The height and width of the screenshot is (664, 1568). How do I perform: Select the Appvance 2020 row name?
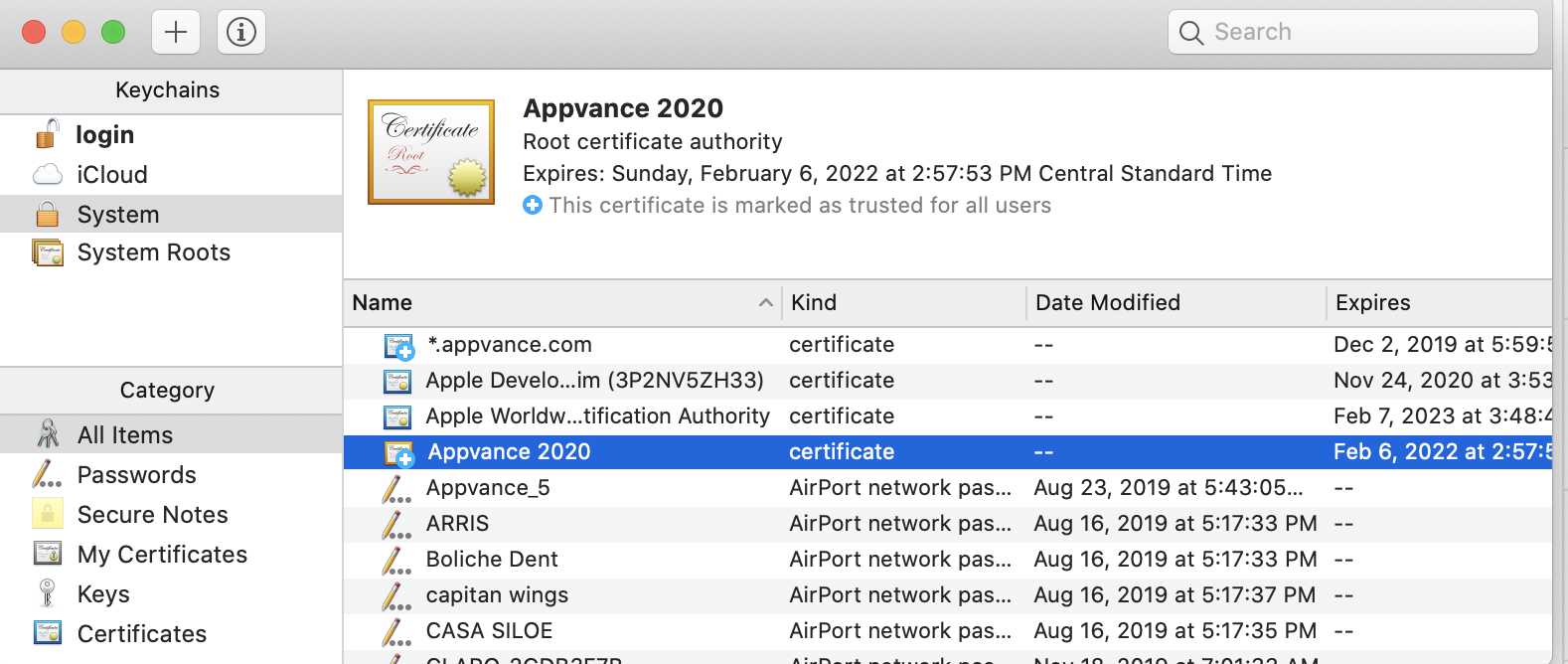tap(509, 452)
